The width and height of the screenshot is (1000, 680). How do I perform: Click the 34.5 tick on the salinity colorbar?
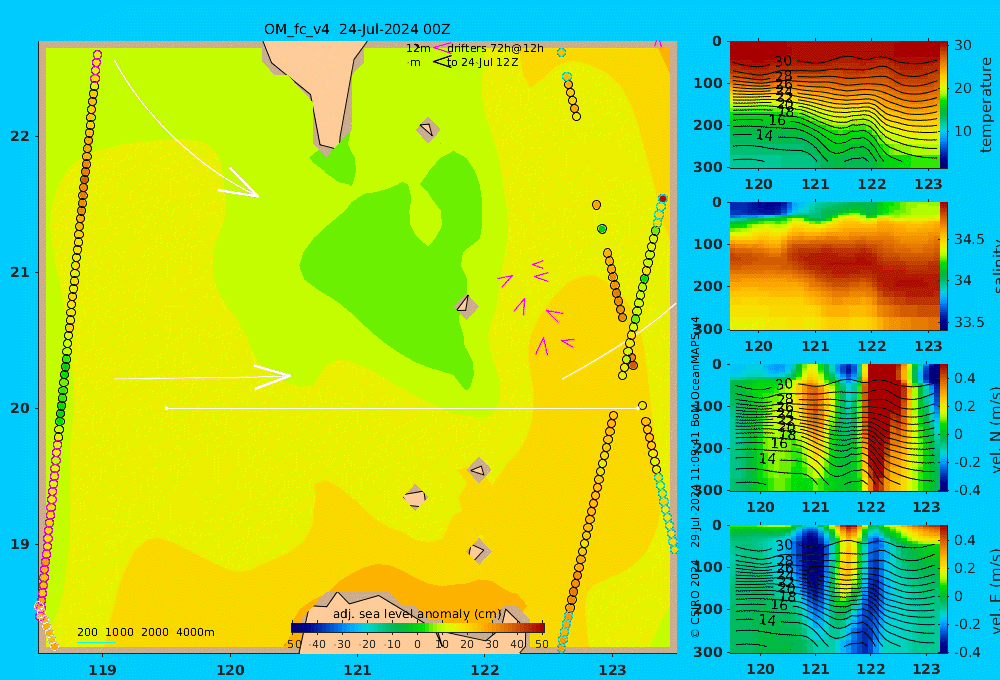click(969, 239)
